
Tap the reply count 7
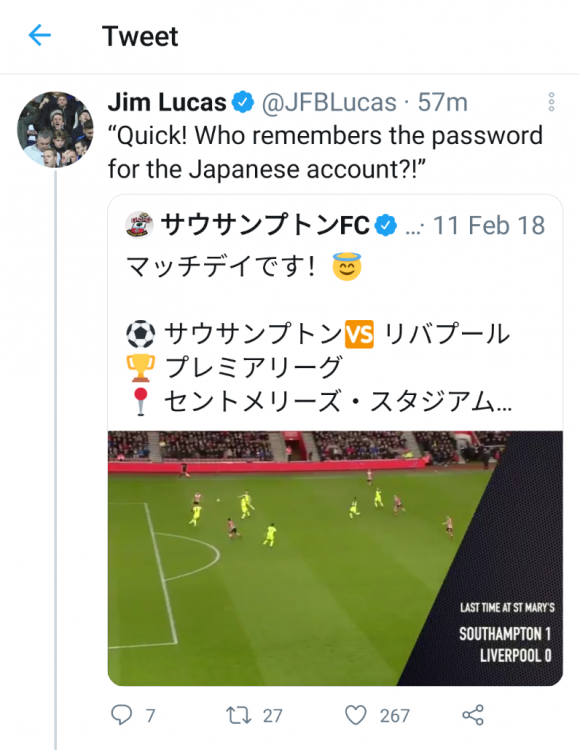click(151, 716)
